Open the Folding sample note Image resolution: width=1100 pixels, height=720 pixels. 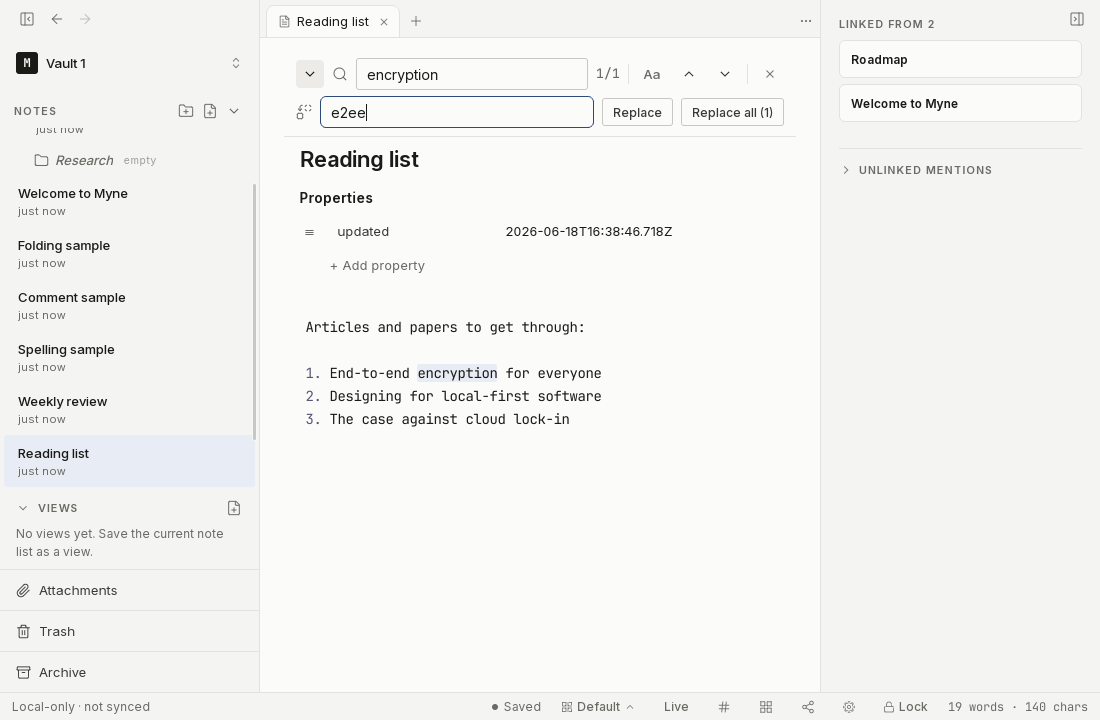[x=129, y=253]
